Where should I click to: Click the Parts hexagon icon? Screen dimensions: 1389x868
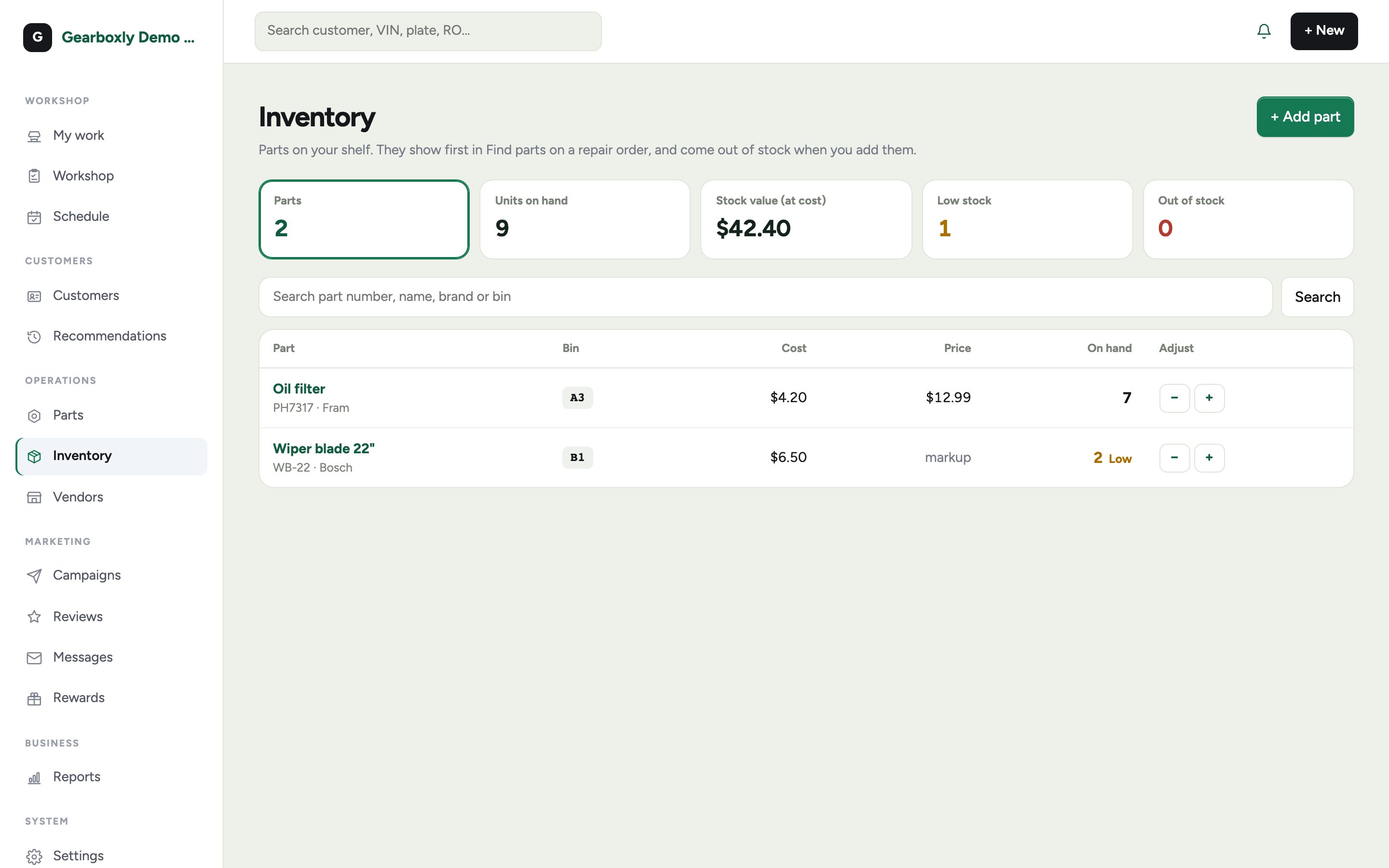(x=34, y=416)
